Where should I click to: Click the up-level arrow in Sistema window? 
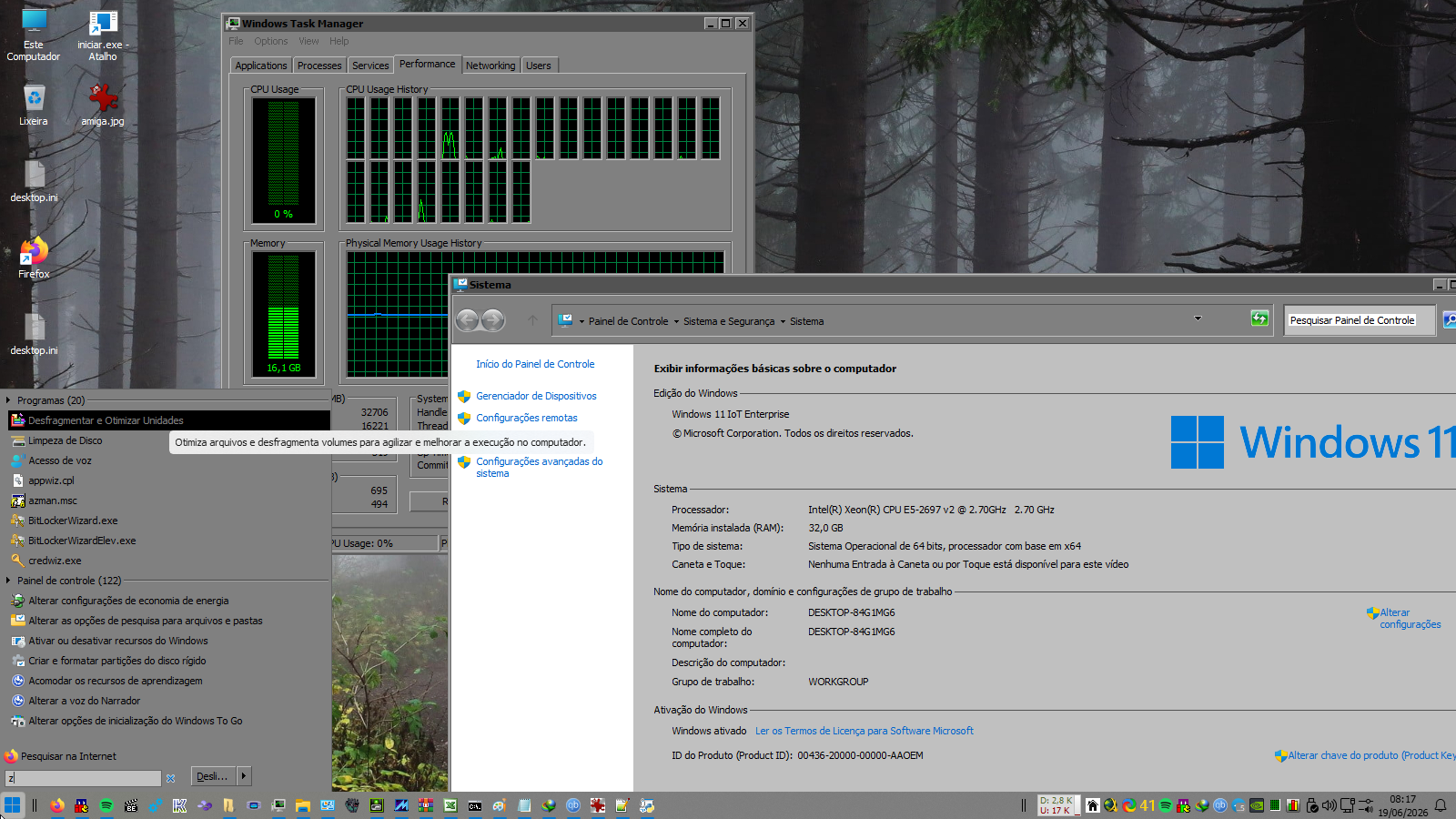pyautogui.click(x=533, y=320)
